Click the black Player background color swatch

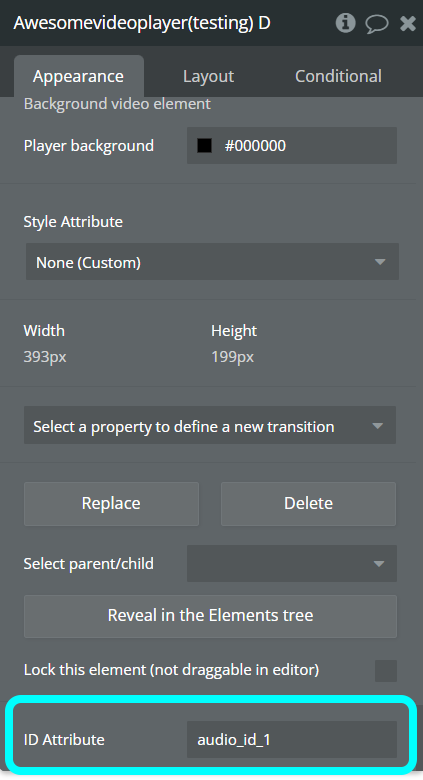[x=205, y=146]
